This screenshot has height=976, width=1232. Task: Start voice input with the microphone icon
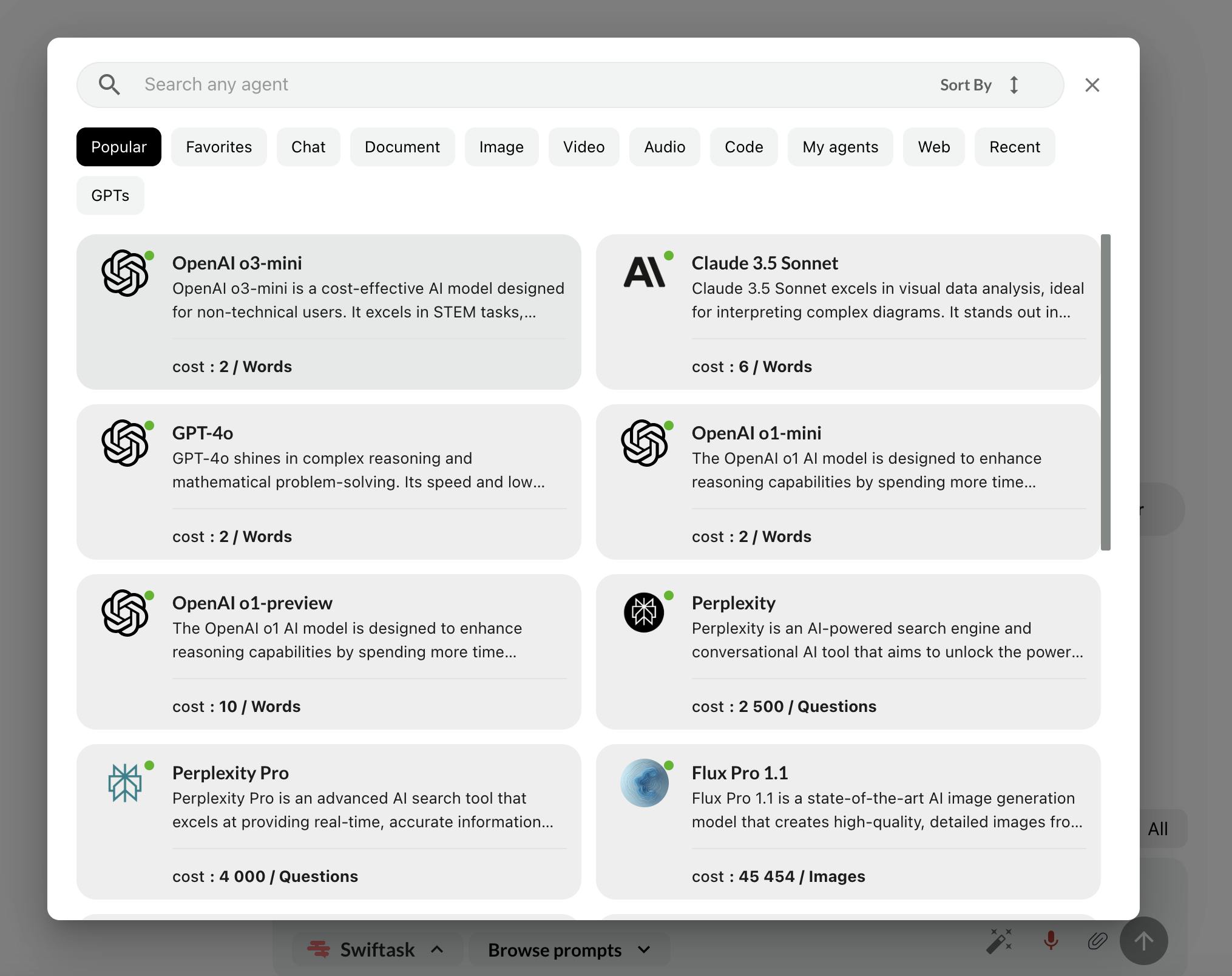[x=1049, y=940]
